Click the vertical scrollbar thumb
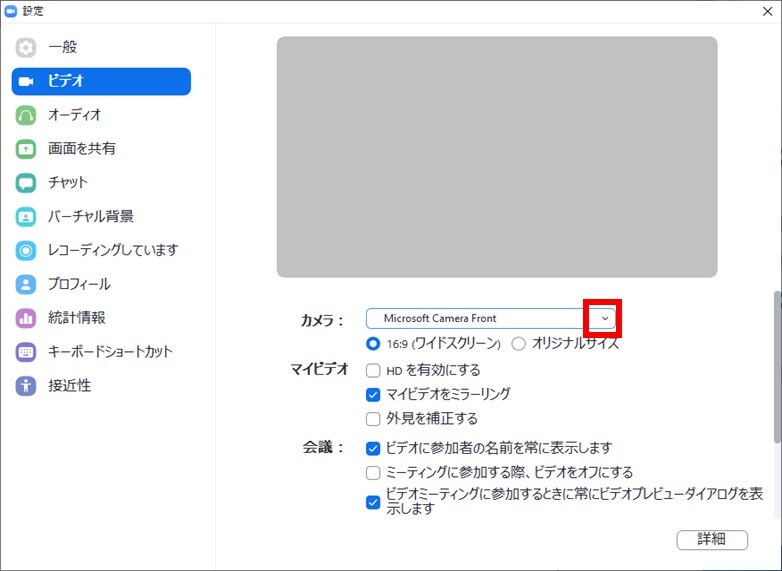 (778, 367)
